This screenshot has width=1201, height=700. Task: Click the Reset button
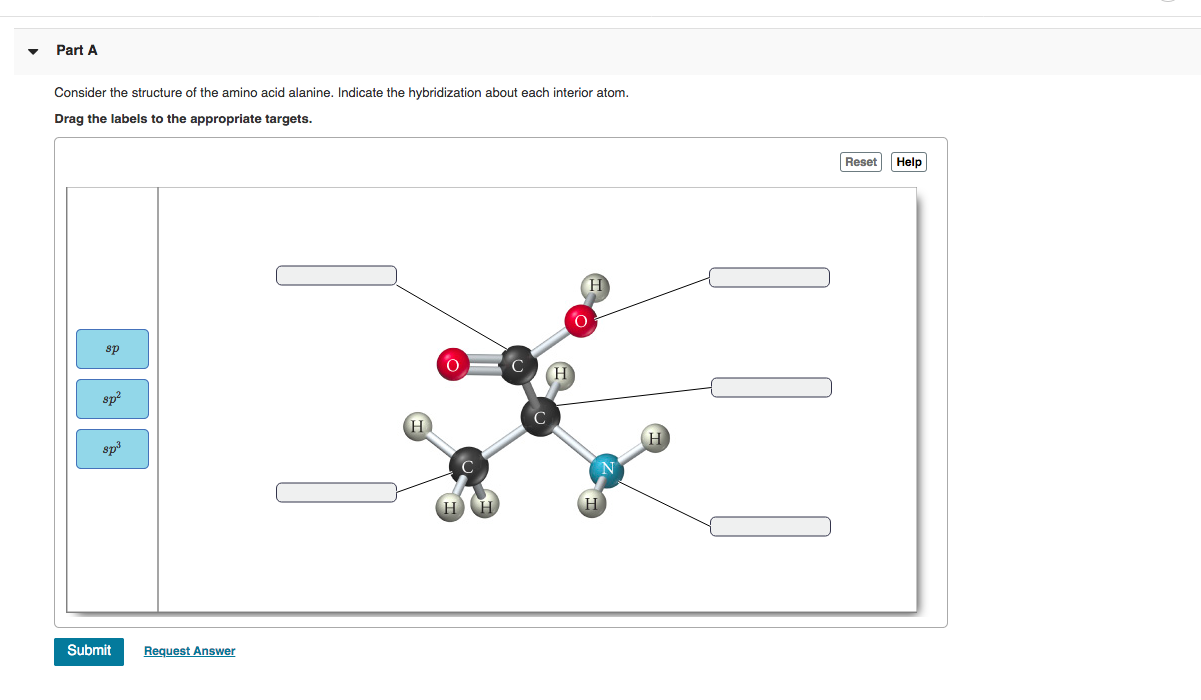pos(860,161)
